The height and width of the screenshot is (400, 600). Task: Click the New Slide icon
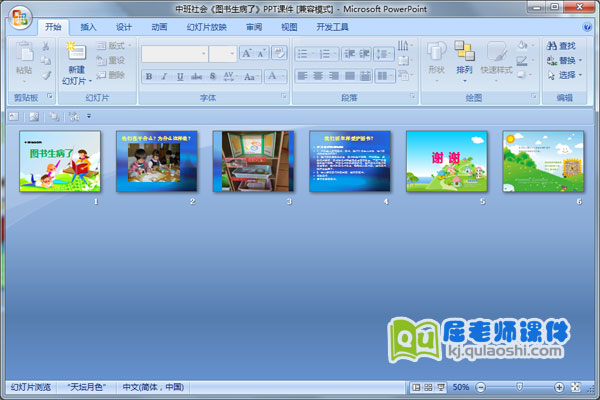click(76, 51)
